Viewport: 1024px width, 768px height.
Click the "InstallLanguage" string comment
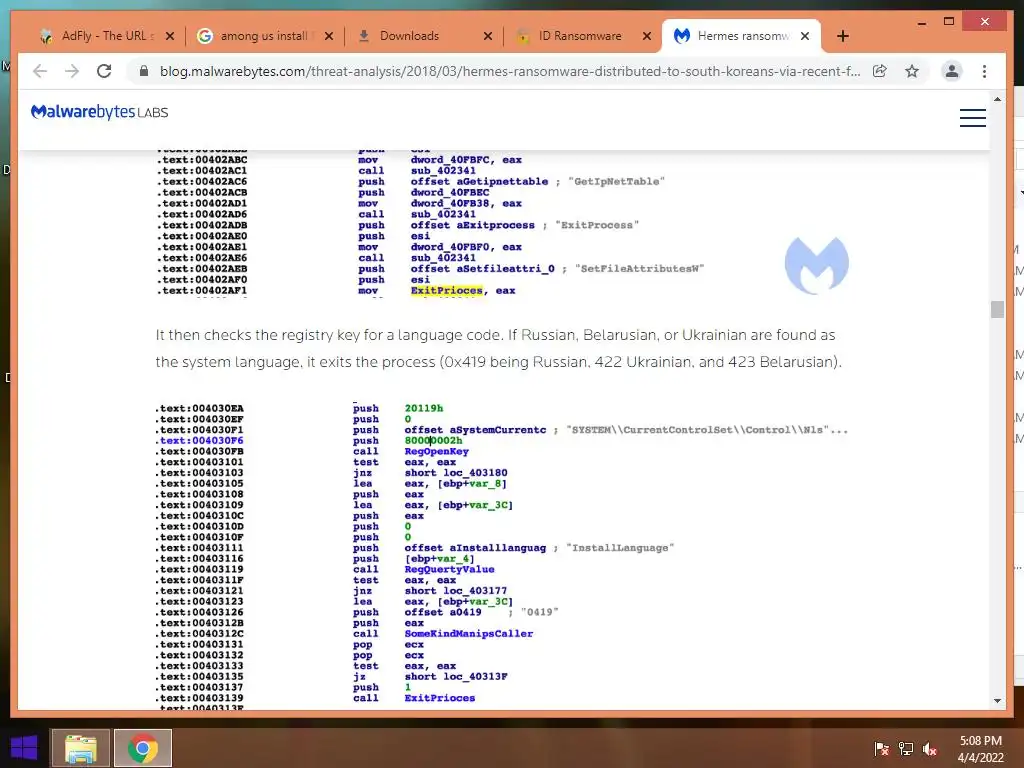620,548
